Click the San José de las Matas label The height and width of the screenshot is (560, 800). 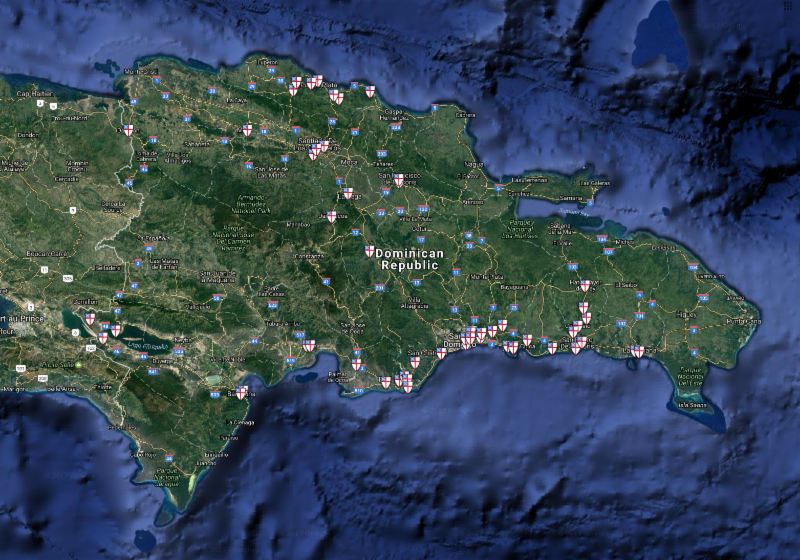click(x=271, y=172)
